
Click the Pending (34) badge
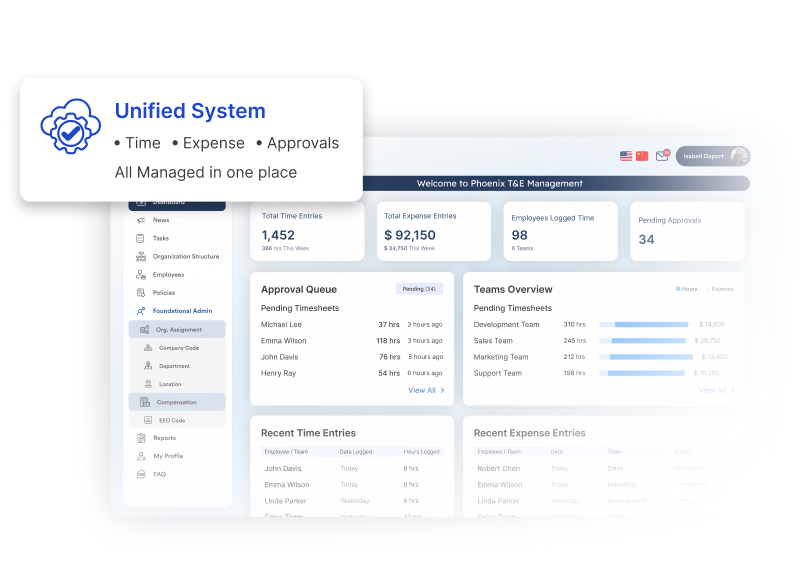(x=419, y=289)
